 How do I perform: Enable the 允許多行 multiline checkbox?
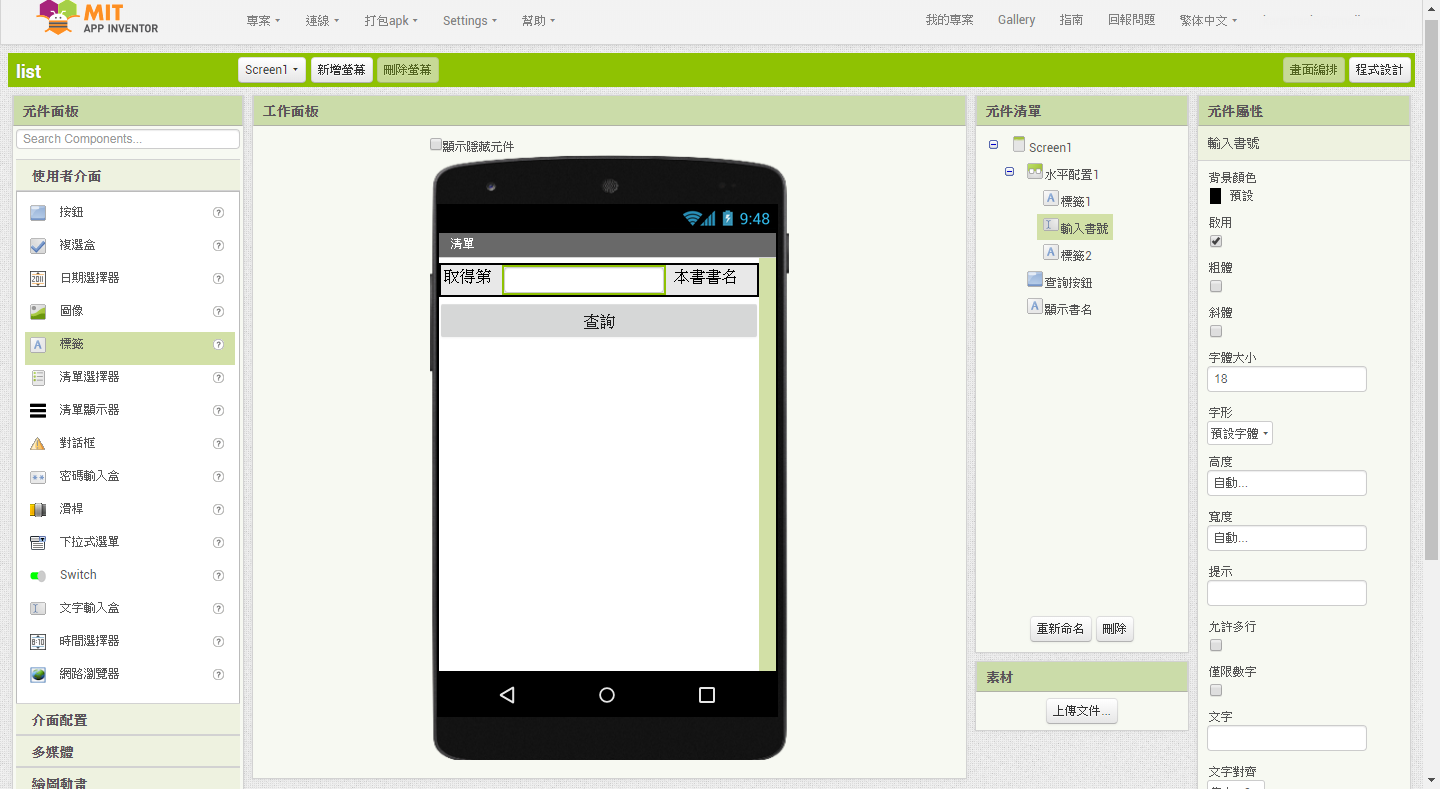[1216, 645]
